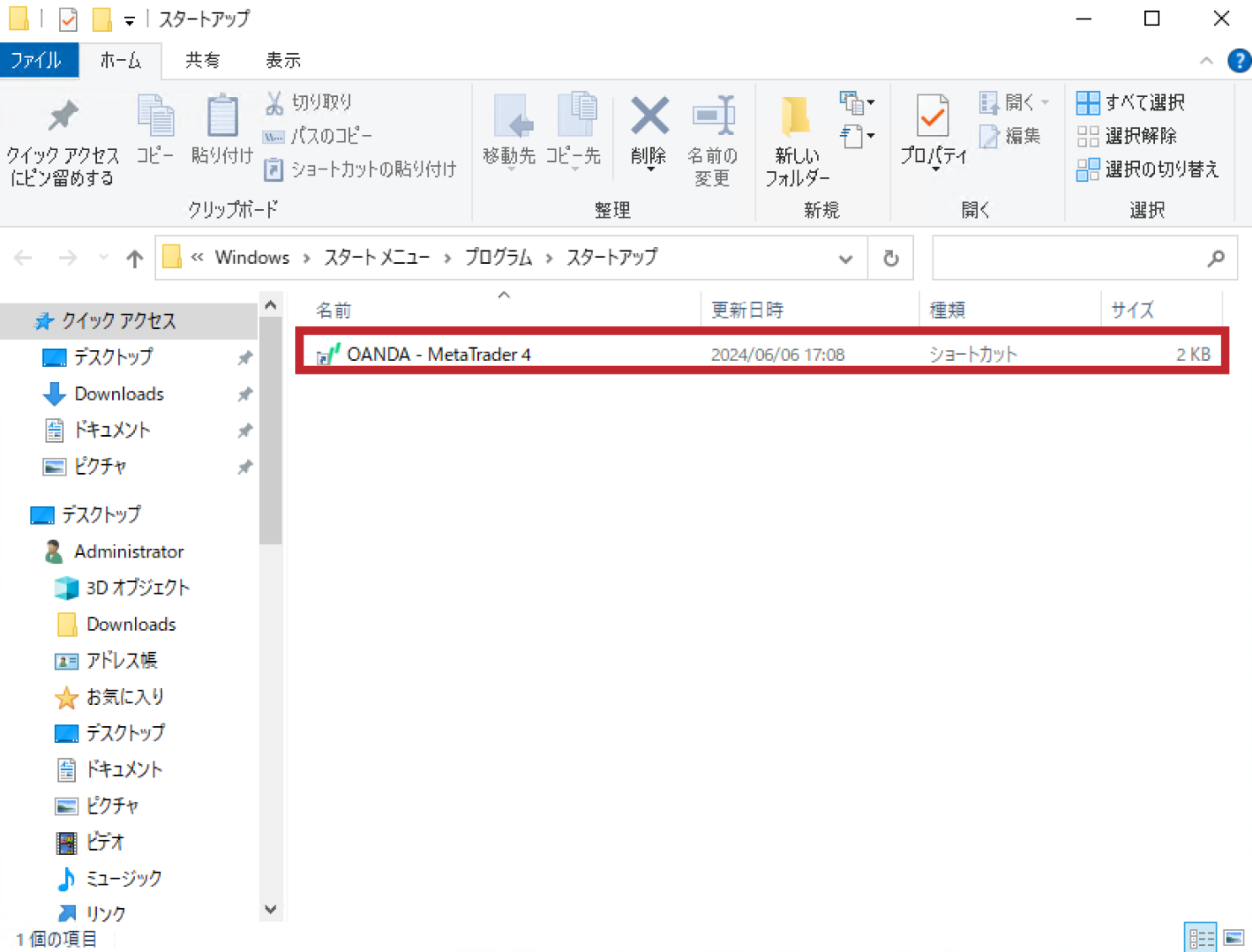1252x952 pixels.
Task: Click the « breadcrumb overflow chevron
Action: point(197,257)
